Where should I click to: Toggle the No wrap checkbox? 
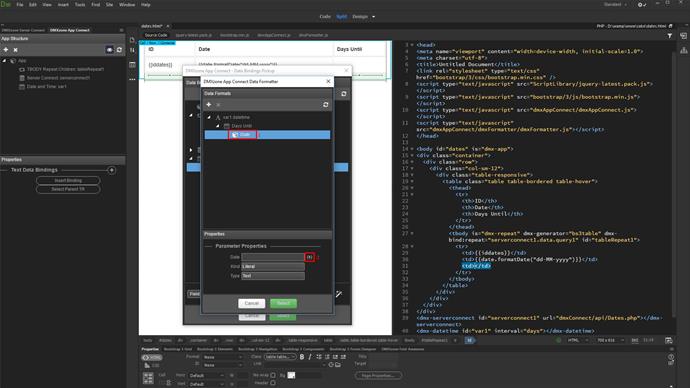click(x=273, y=375)
